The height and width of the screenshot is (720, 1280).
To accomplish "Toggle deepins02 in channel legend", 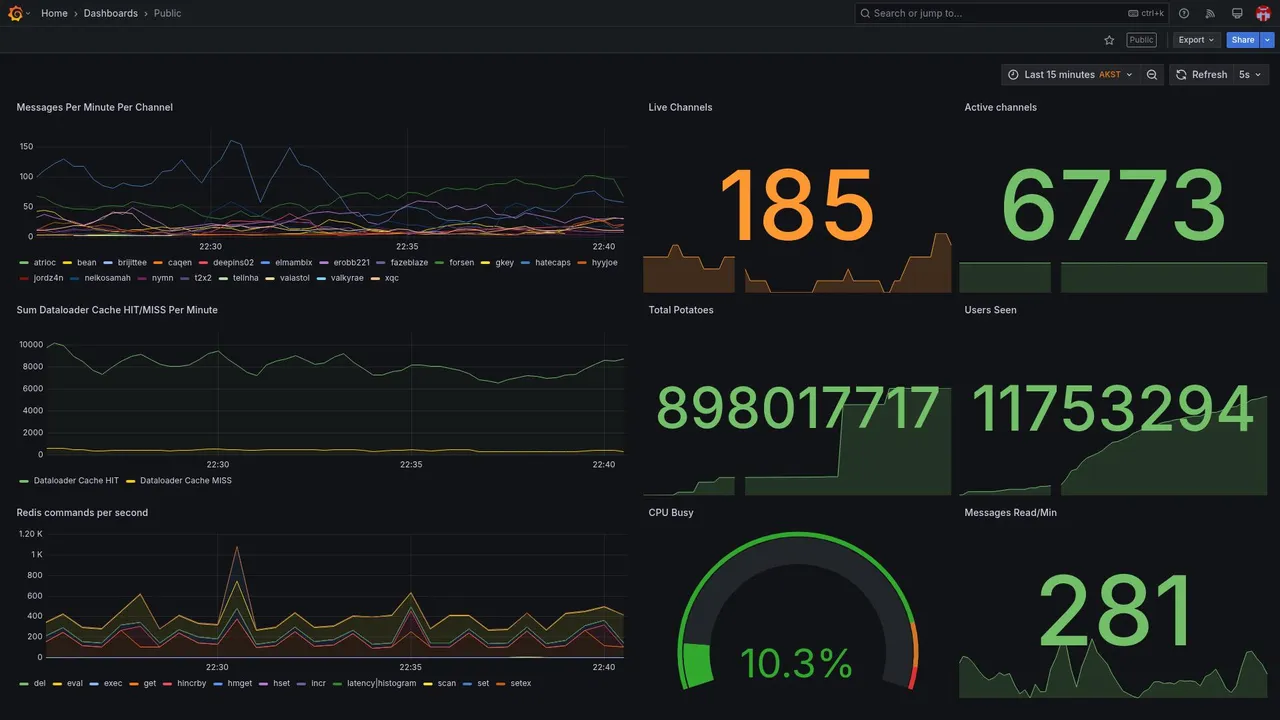I will tap(233, 263).
